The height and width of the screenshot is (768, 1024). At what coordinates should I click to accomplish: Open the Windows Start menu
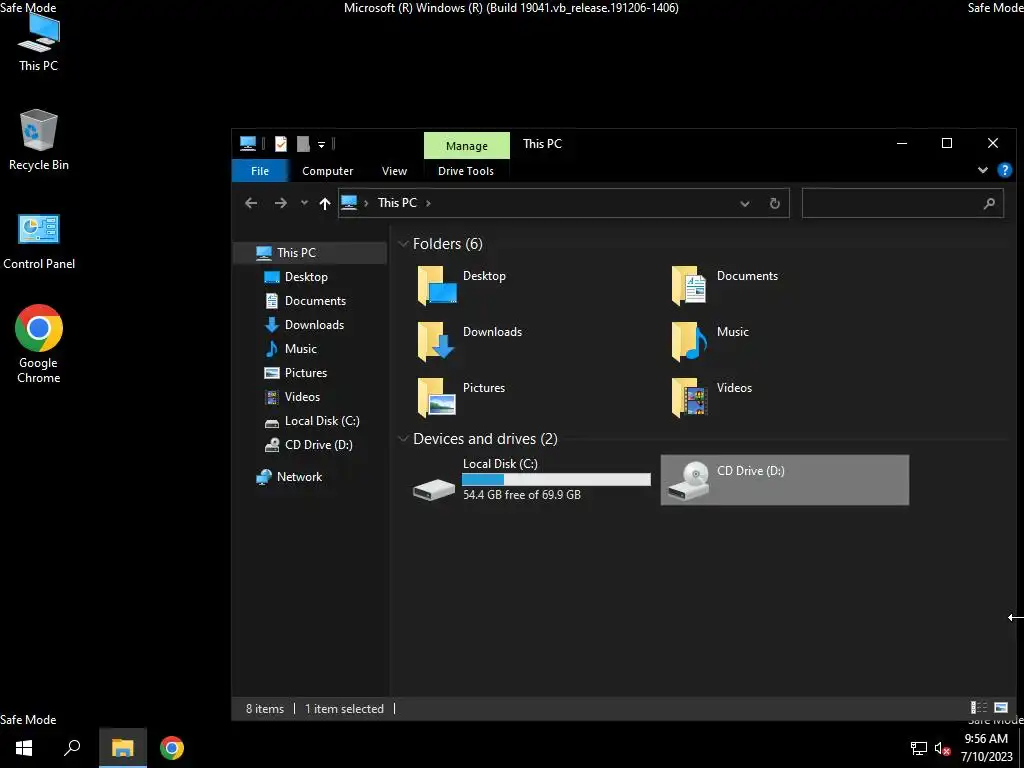[24, 748]
